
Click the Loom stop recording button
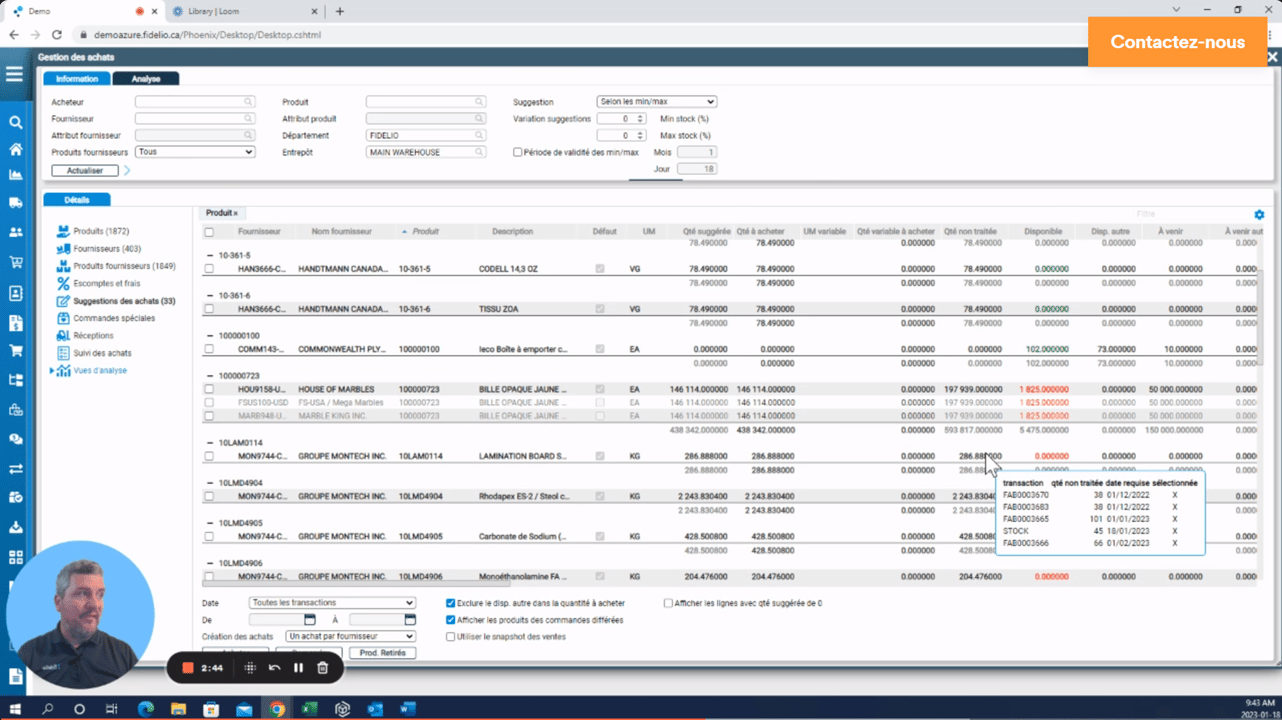[187, 667]
